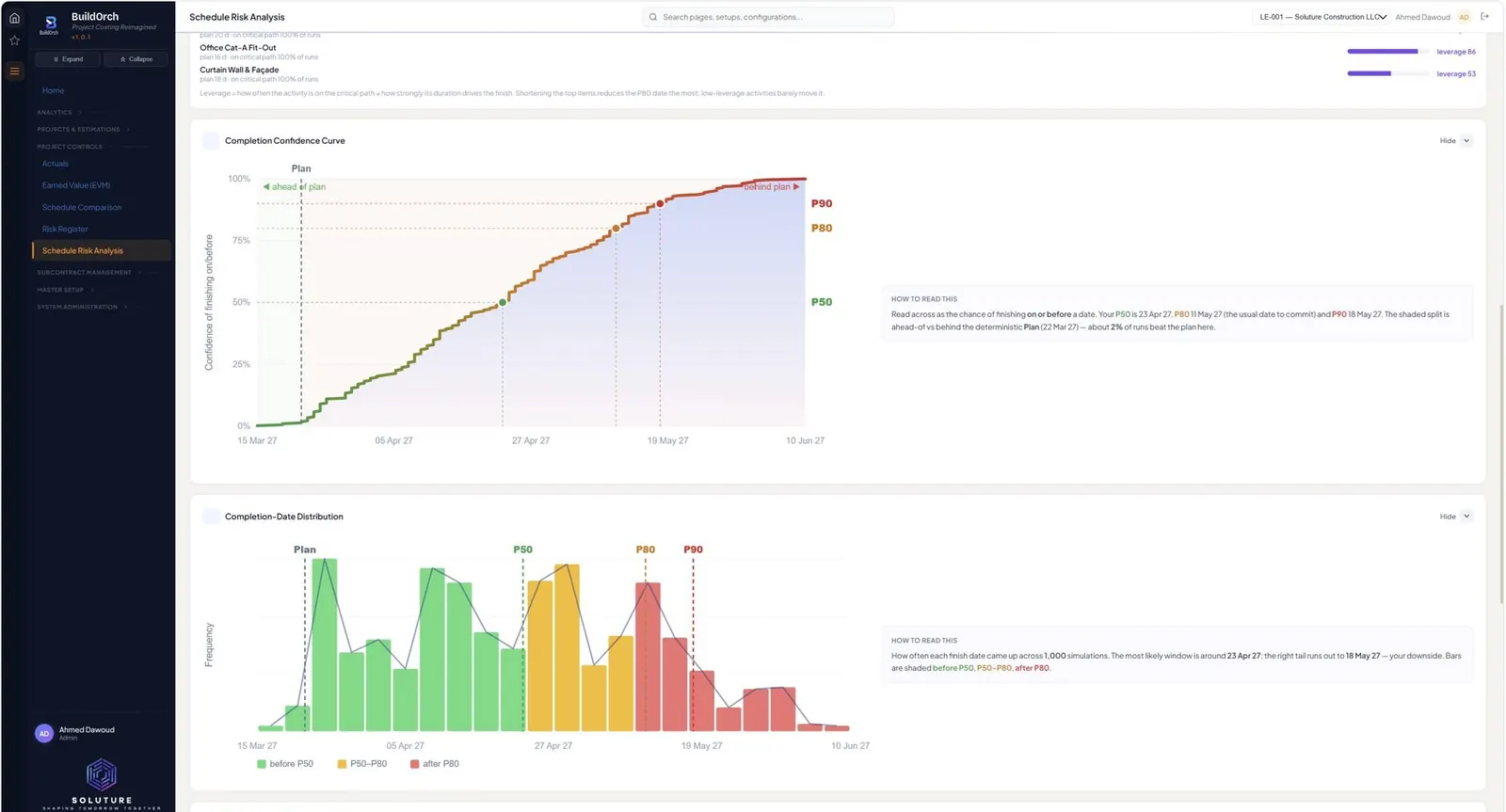Click the 'Office Cat-A Fit-Out' activity row
The height and width of the screenshot is (812, 1506).
[x=838, y=52]
